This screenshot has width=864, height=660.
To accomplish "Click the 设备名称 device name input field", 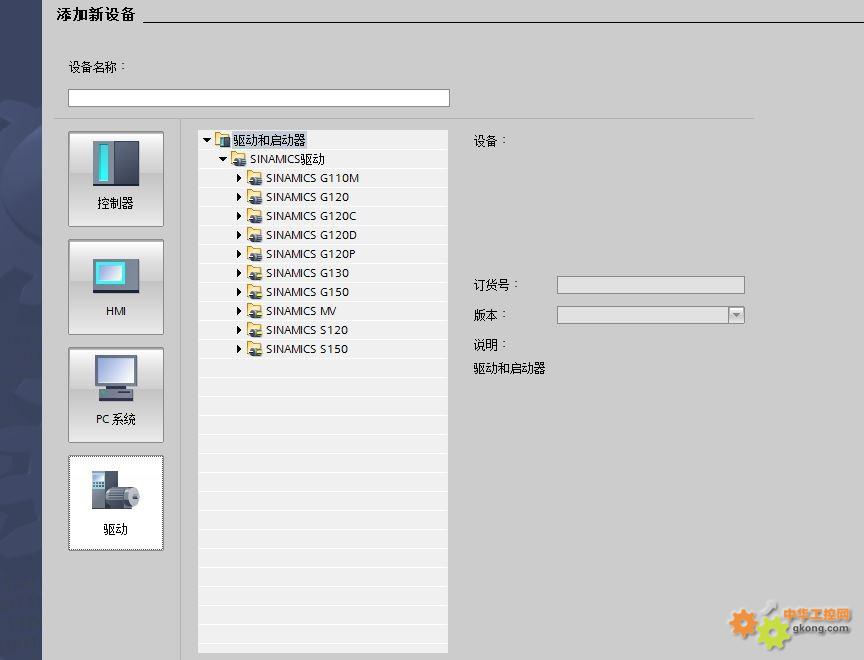I will [x=259, y=98].
